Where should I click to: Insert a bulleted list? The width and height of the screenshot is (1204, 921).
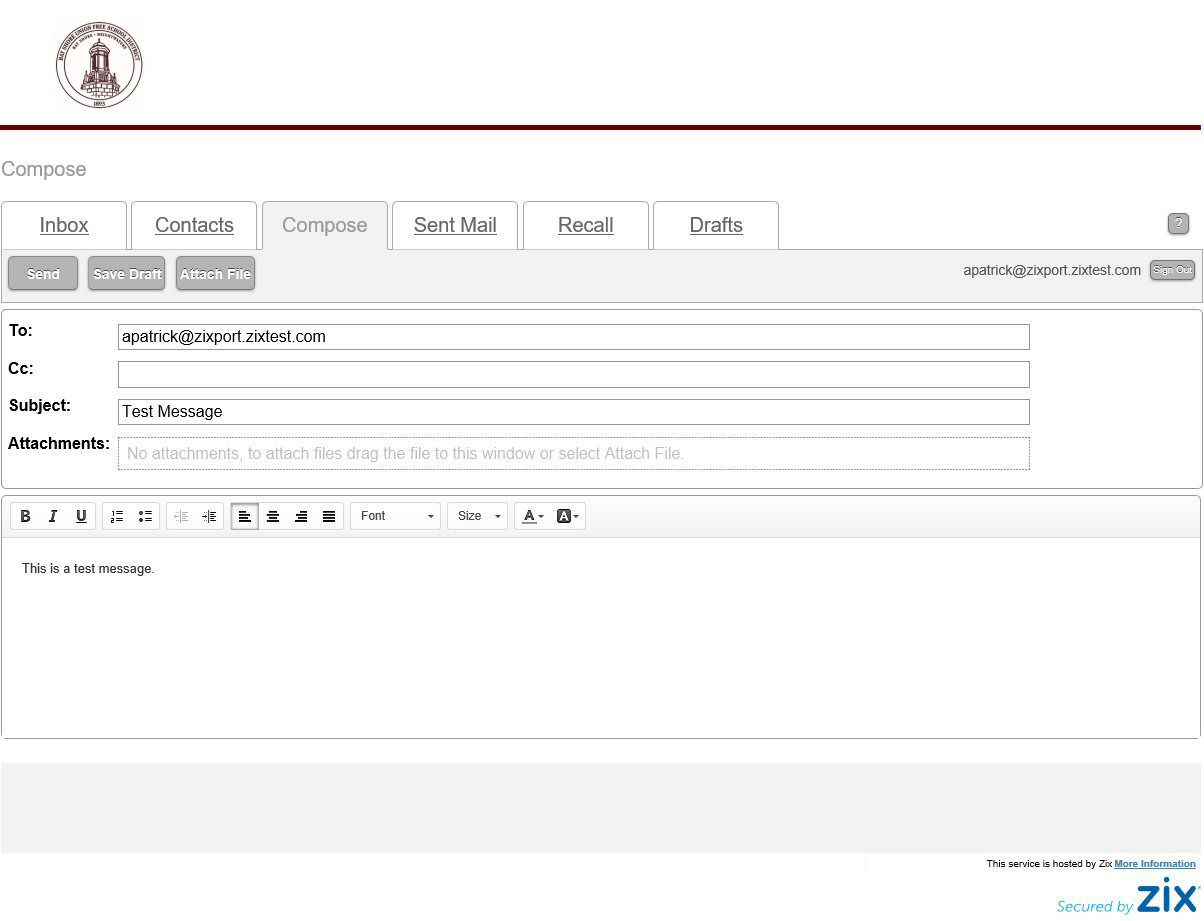[x=145, y=516]
